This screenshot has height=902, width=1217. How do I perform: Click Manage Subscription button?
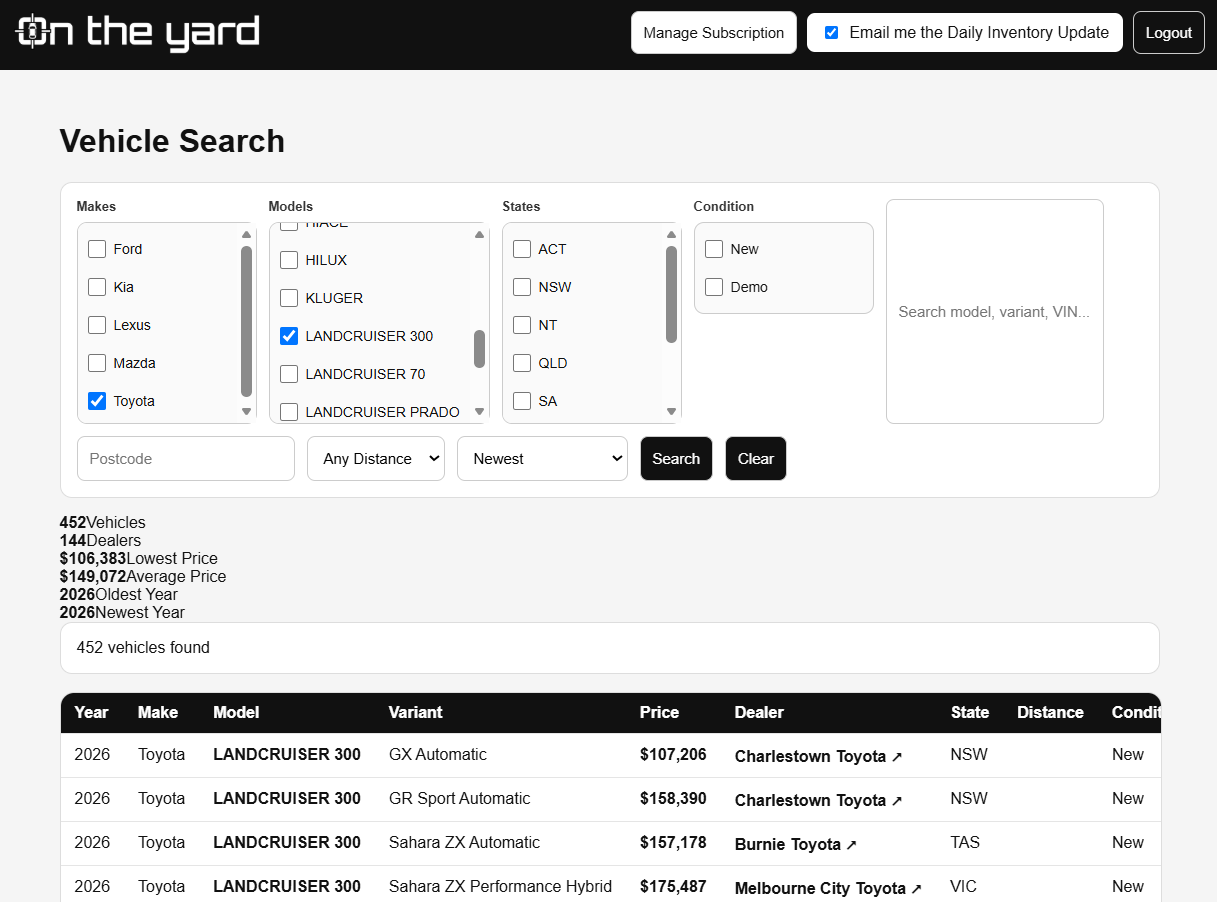coord(714,33)
